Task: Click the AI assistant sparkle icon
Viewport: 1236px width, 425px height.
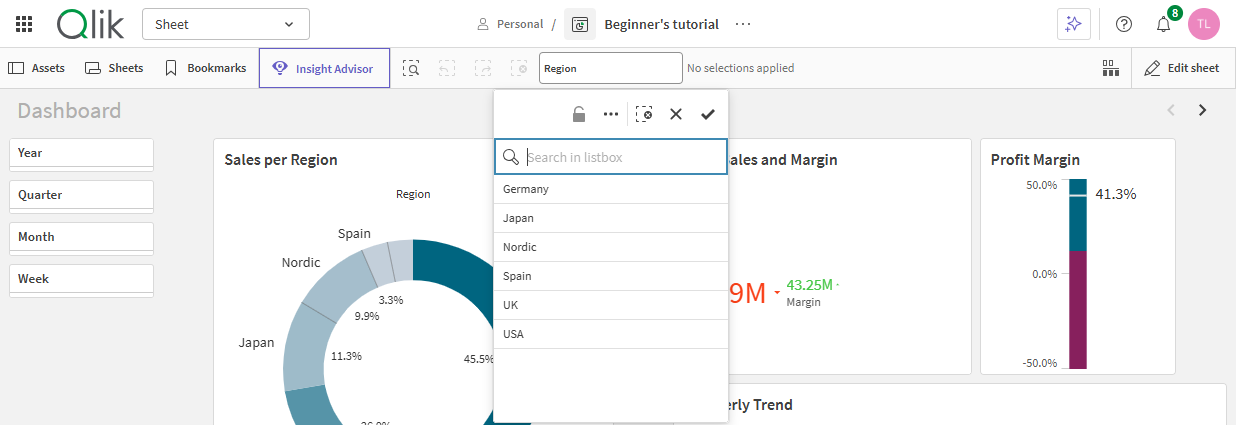Action: 1073,24
